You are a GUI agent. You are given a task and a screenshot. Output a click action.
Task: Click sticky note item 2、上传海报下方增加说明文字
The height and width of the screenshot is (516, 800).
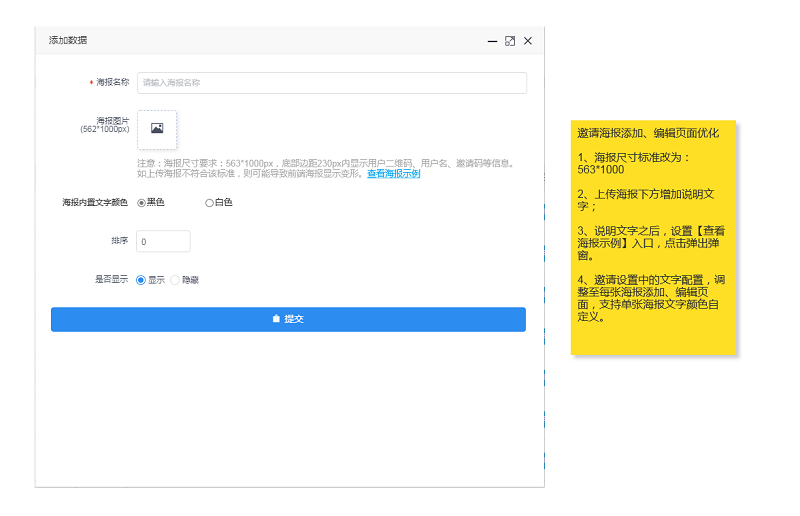(646, 200)
